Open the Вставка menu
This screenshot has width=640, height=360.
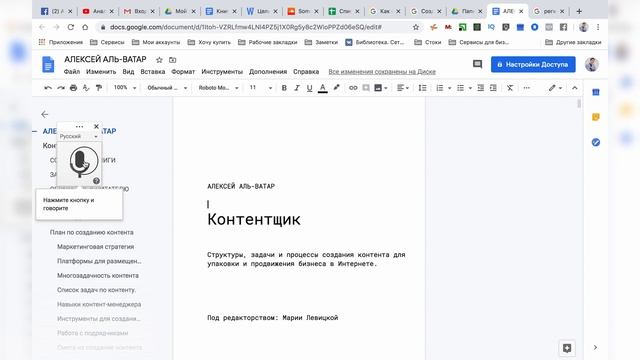[x=153, y=71]
